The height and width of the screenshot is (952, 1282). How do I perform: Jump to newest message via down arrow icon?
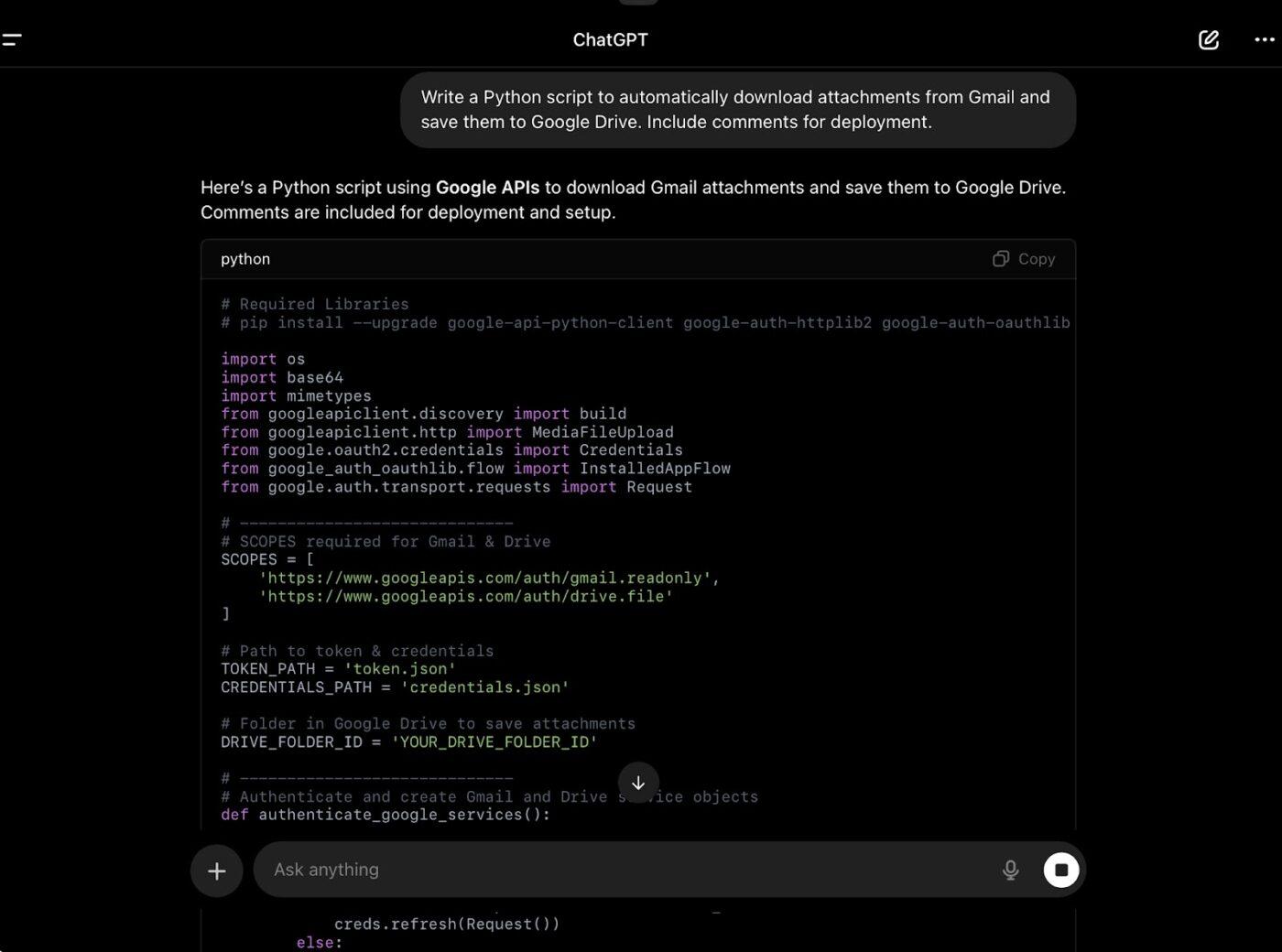point(638,783)
